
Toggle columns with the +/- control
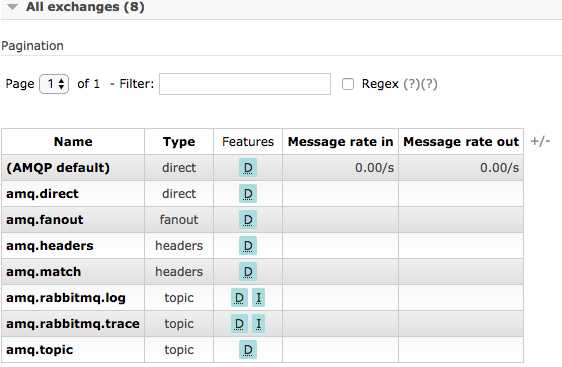540,141
